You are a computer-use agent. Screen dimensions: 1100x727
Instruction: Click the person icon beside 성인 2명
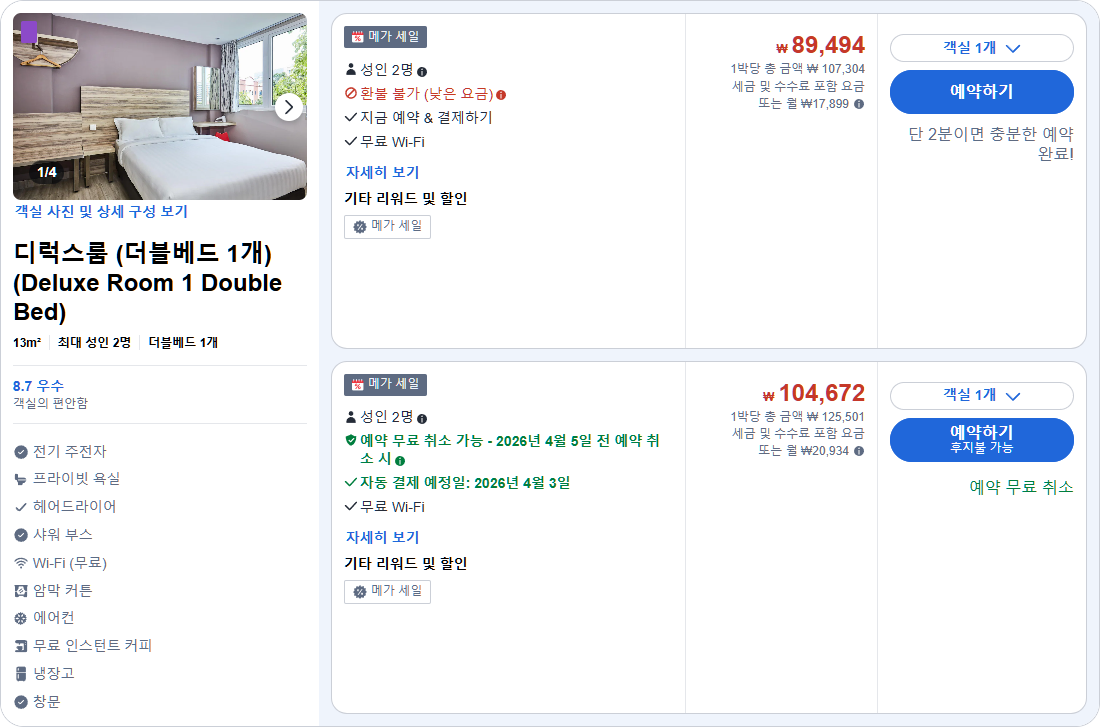click(x=349, y=69)
